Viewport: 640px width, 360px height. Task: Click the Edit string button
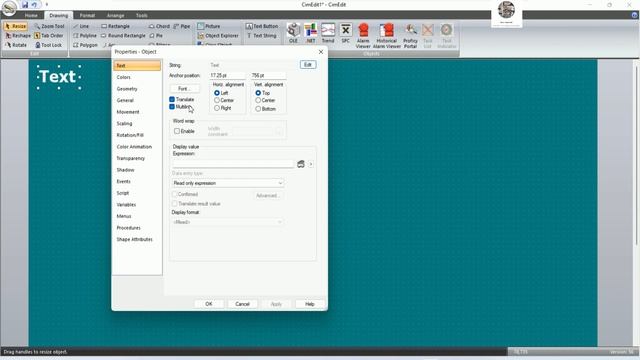click(308, 65)
